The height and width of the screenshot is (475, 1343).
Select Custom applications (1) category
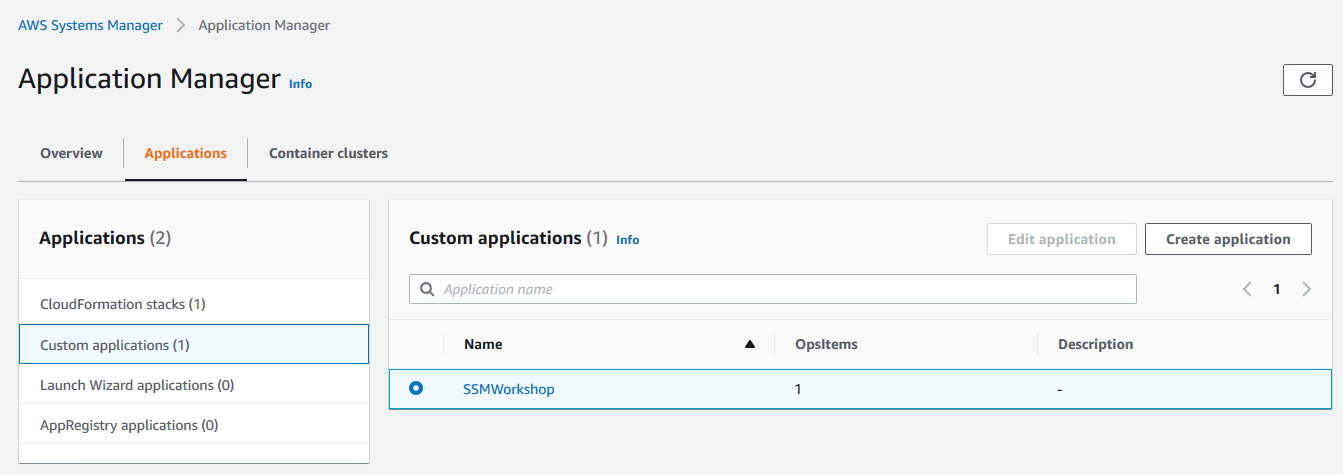click(x=194, y=344)
